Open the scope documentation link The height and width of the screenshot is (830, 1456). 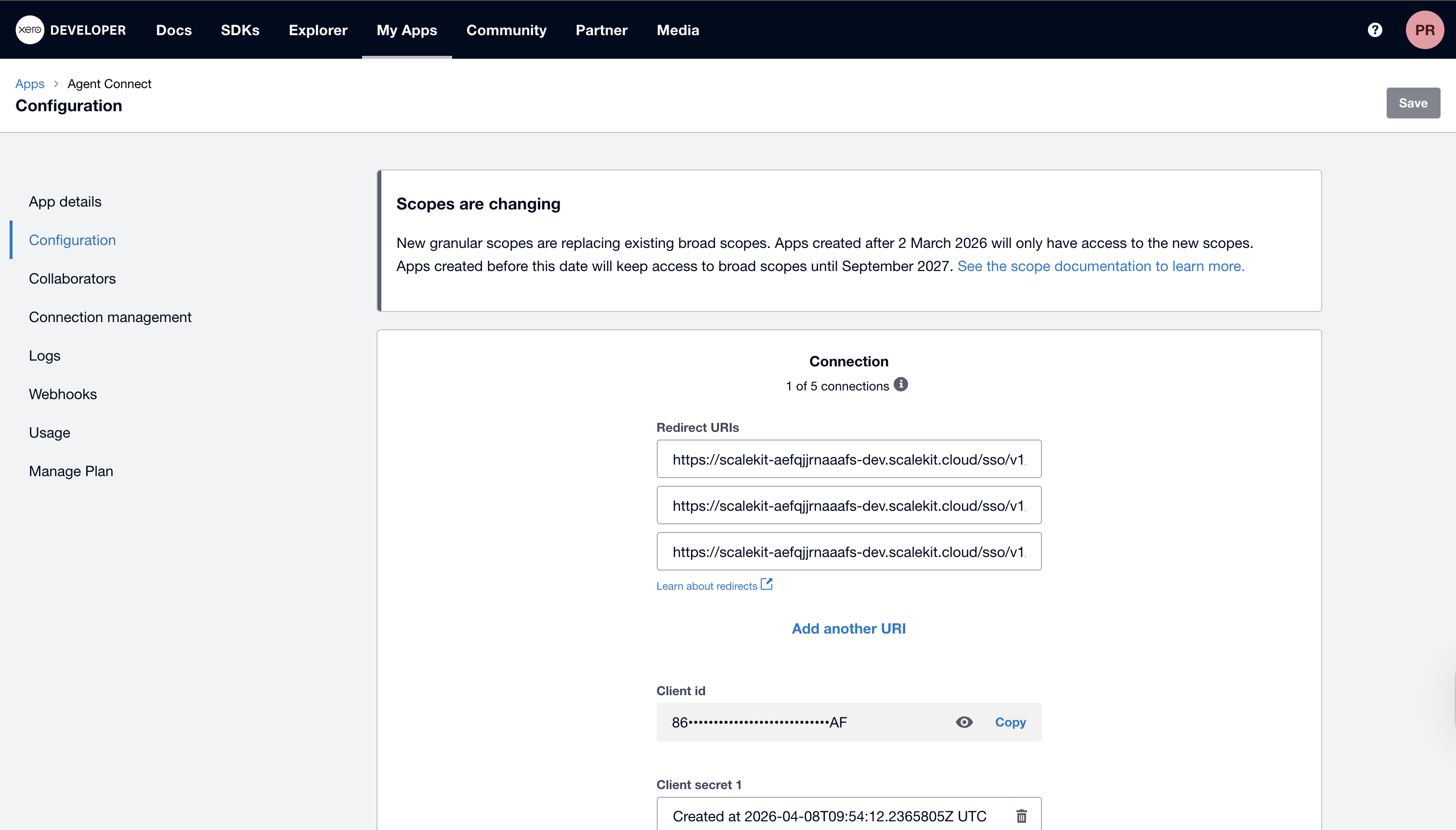pos(1101,266)
